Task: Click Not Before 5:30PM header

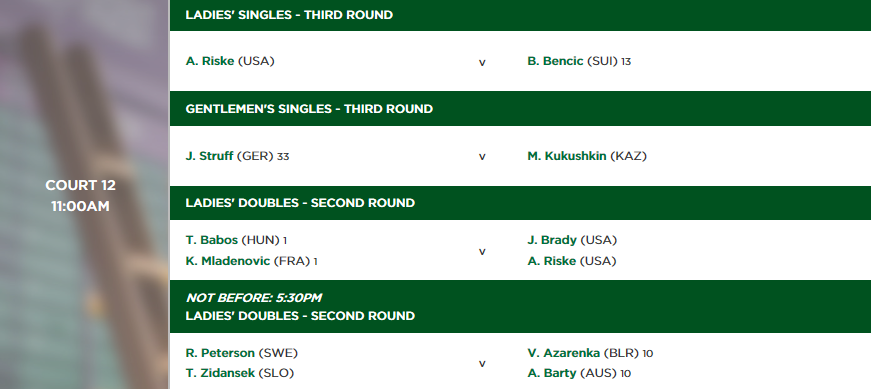Action: pyautogui.click(x=254, y=298)
